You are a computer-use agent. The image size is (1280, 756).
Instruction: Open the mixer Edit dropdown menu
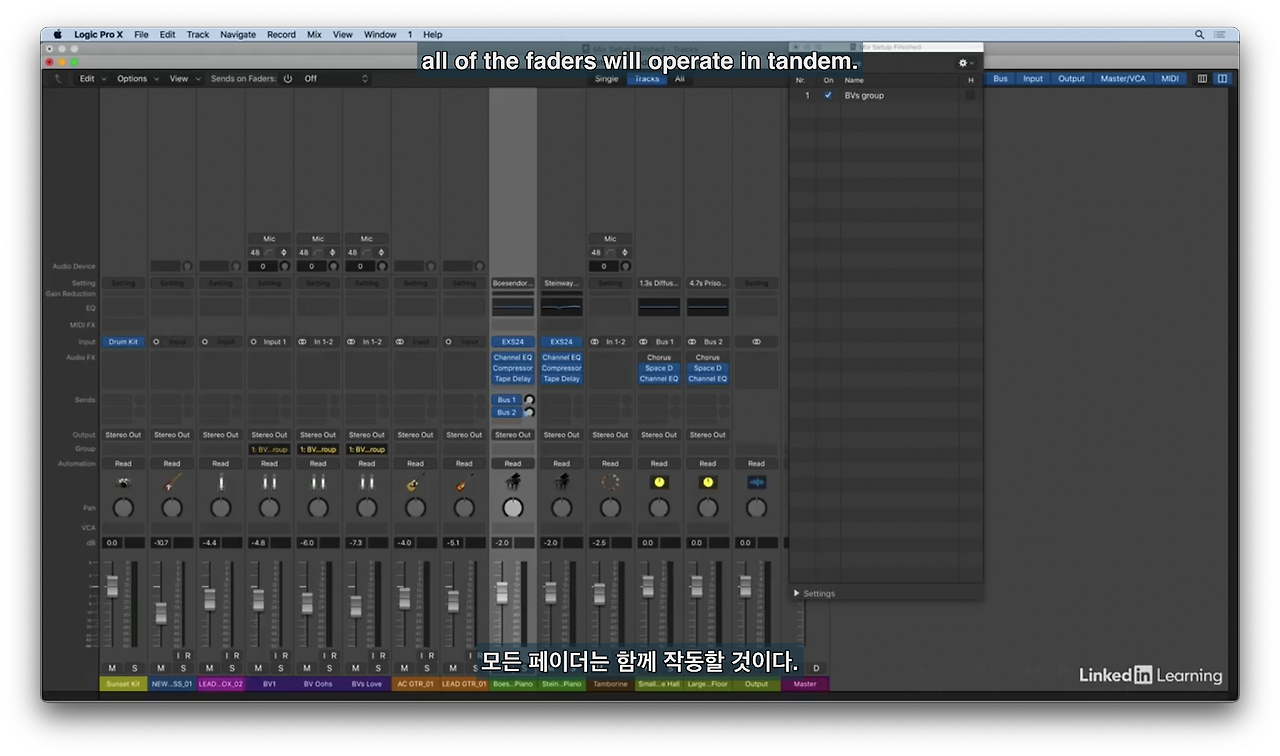point(91,79)
